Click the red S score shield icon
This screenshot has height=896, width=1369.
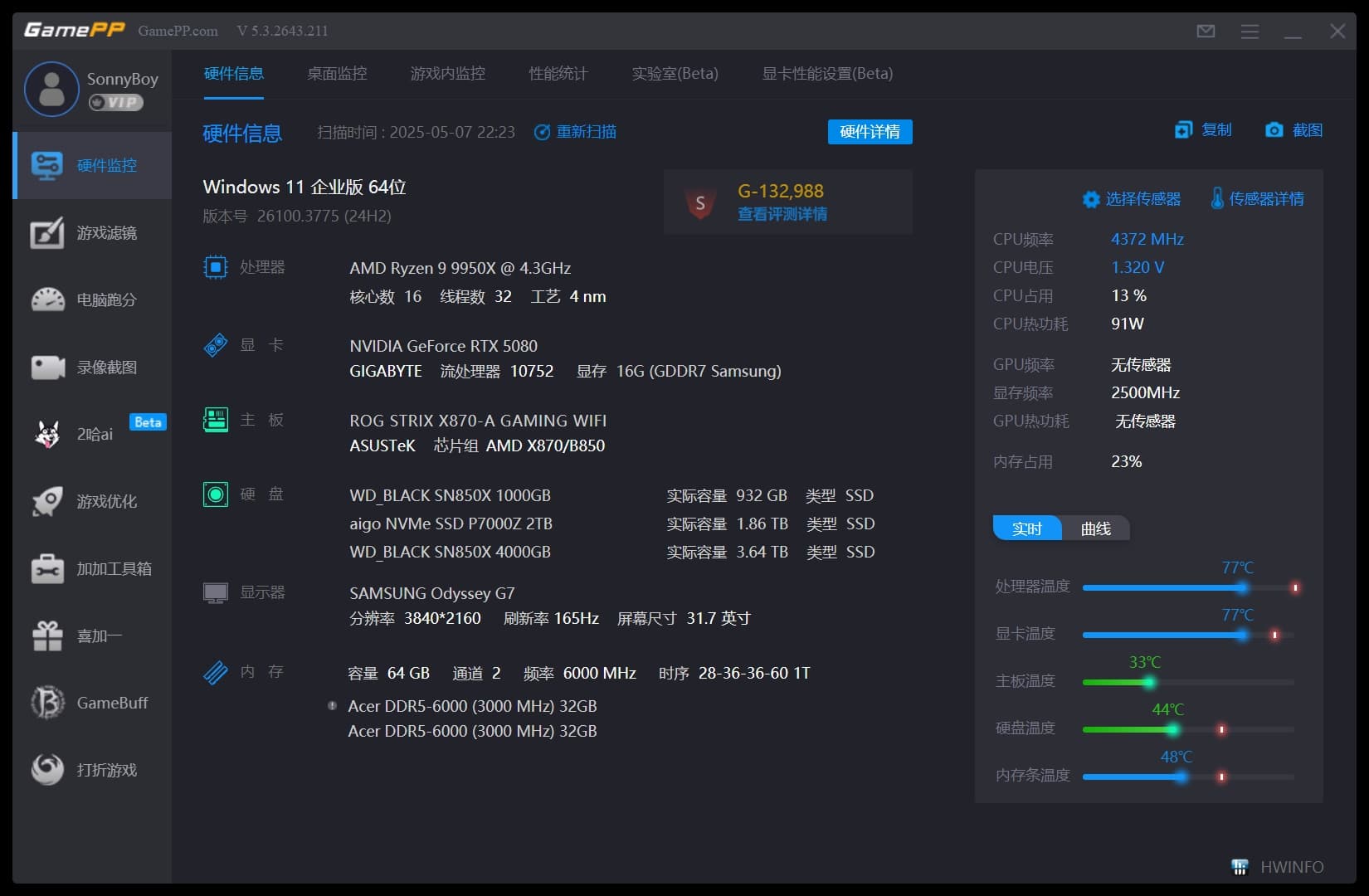click(700, 202)
